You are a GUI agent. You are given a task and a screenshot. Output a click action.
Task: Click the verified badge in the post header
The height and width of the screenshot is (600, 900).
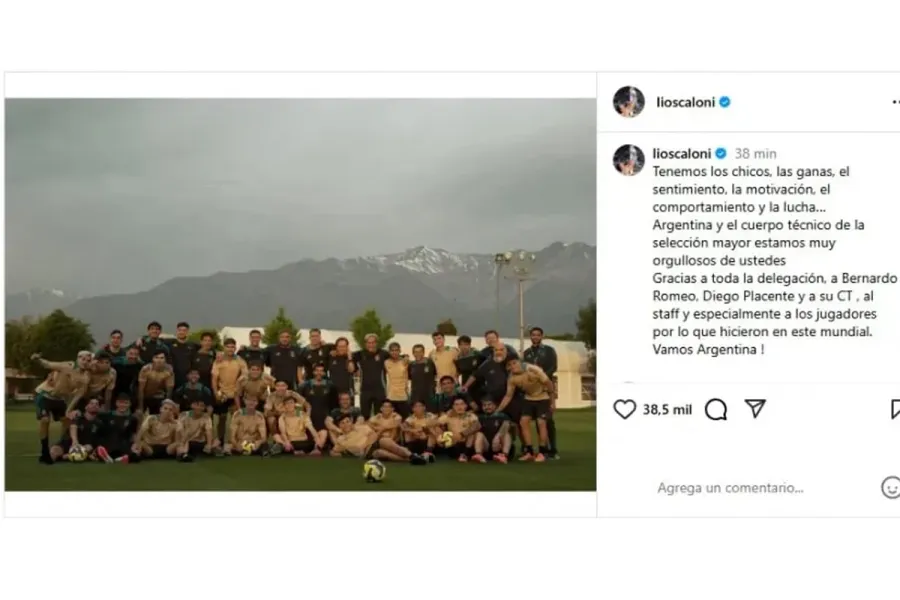(724, 102)
